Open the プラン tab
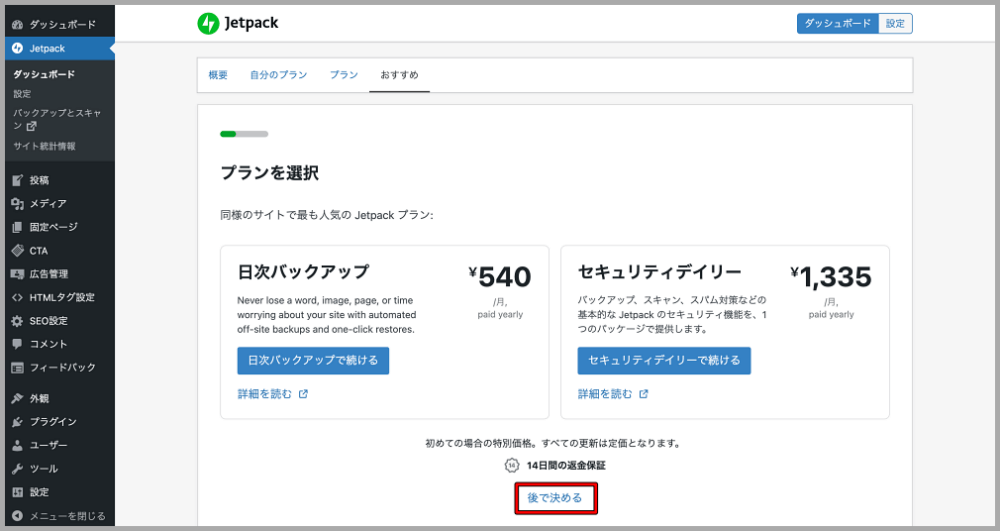Screen dimensions: 1000x531 (x=344, y=75)
